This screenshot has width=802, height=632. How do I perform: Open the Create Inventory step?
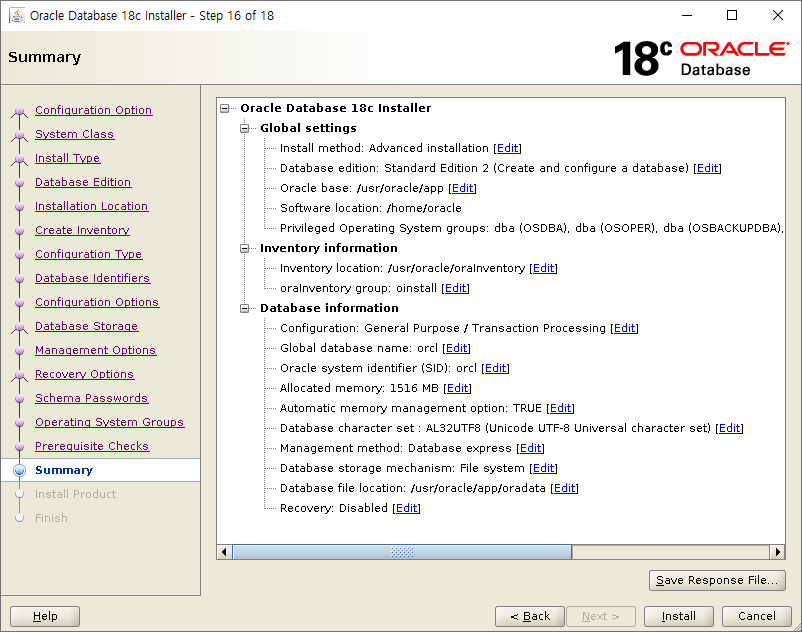point(82,230)
